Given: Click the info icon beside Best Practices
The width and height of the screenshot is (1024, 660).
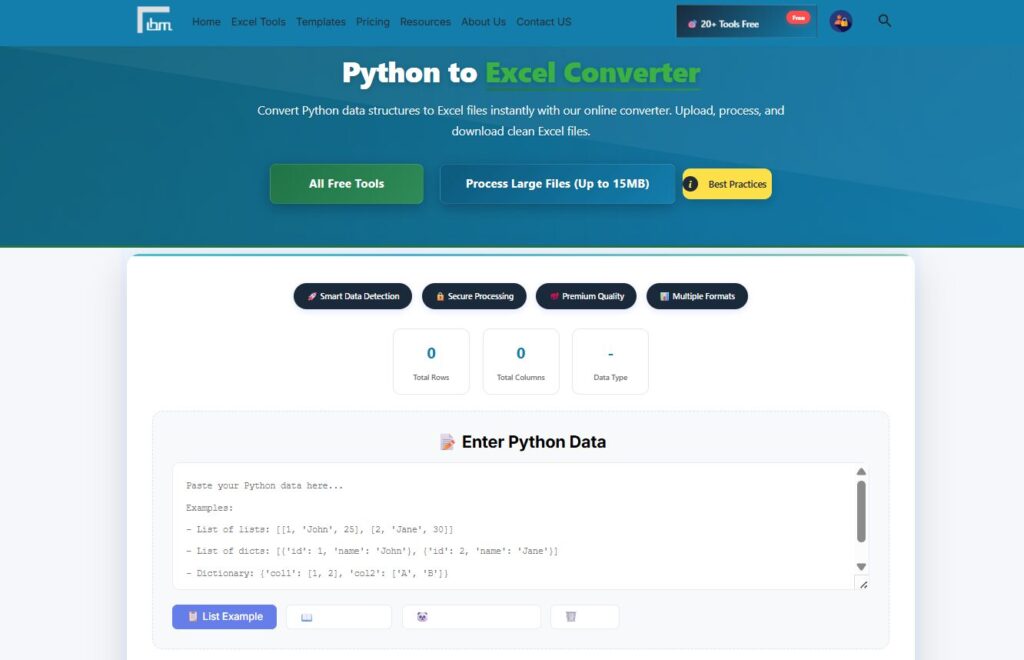Looking at the screenshot, I should 691,183.
